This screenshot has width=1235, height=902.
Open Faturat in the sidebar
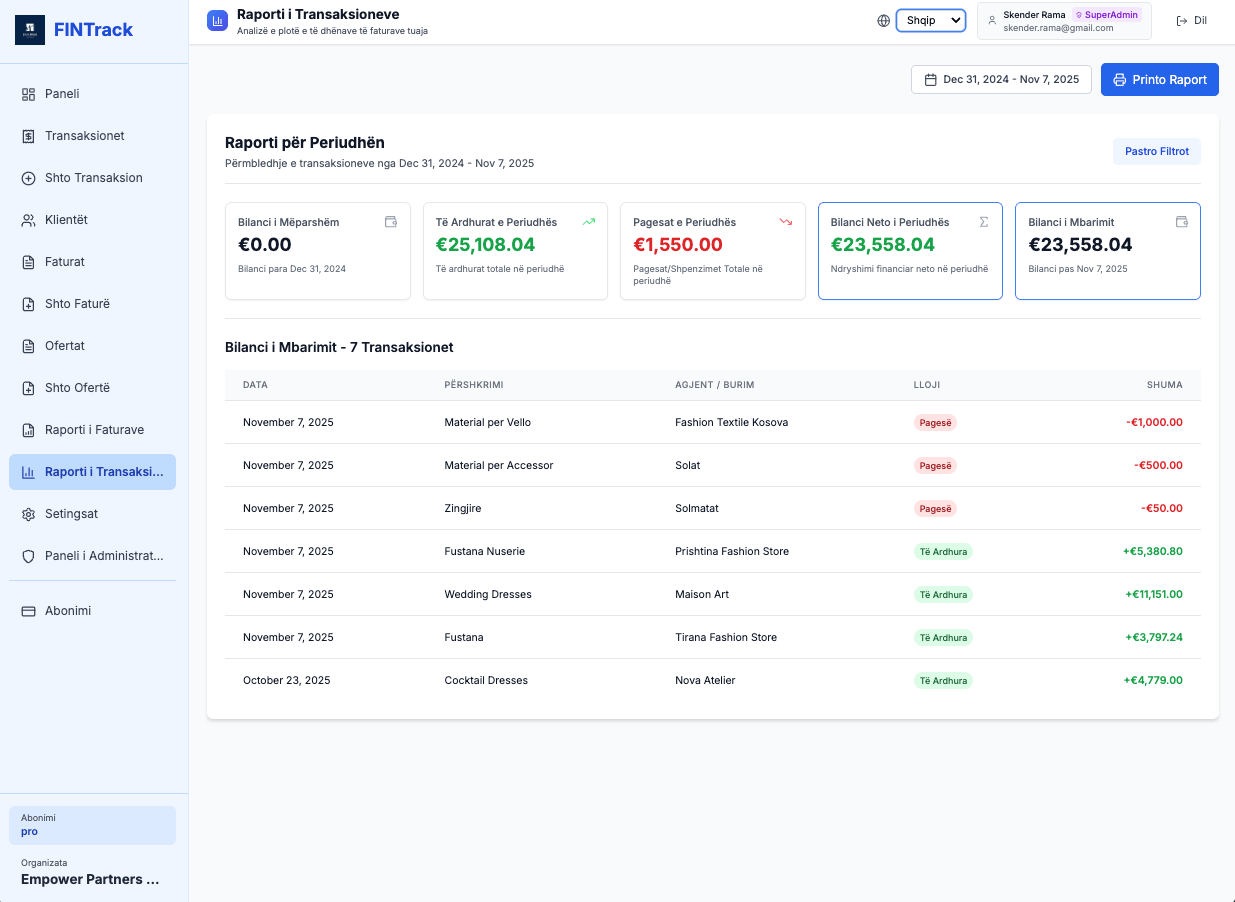pos(65,262)
